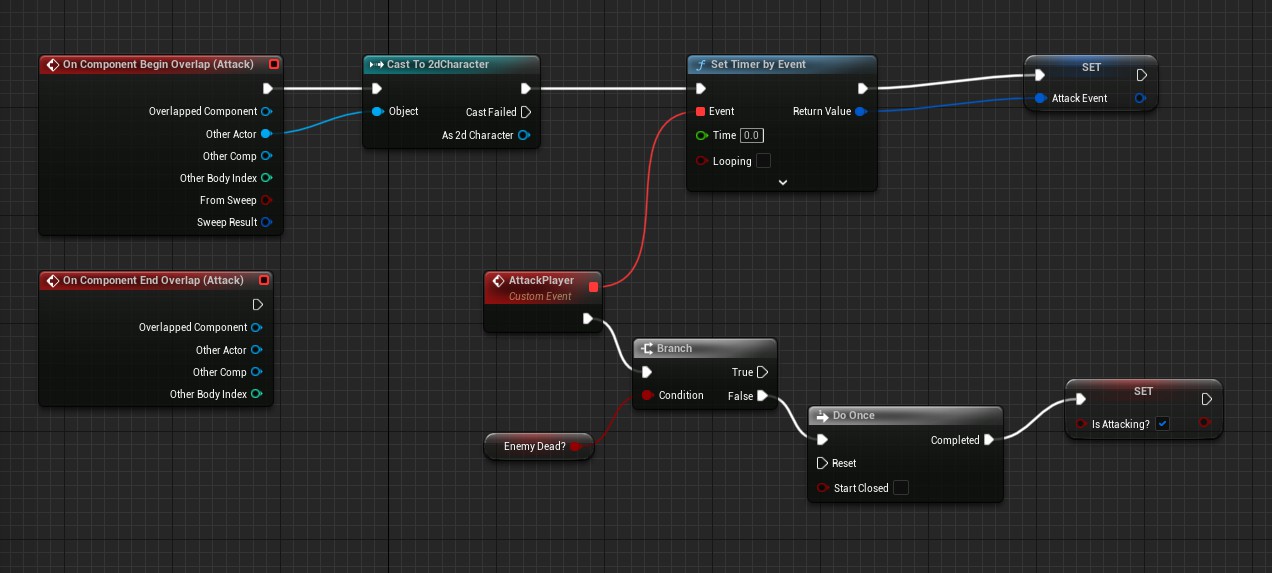Click the Branch True execution pin

point(763,372)
